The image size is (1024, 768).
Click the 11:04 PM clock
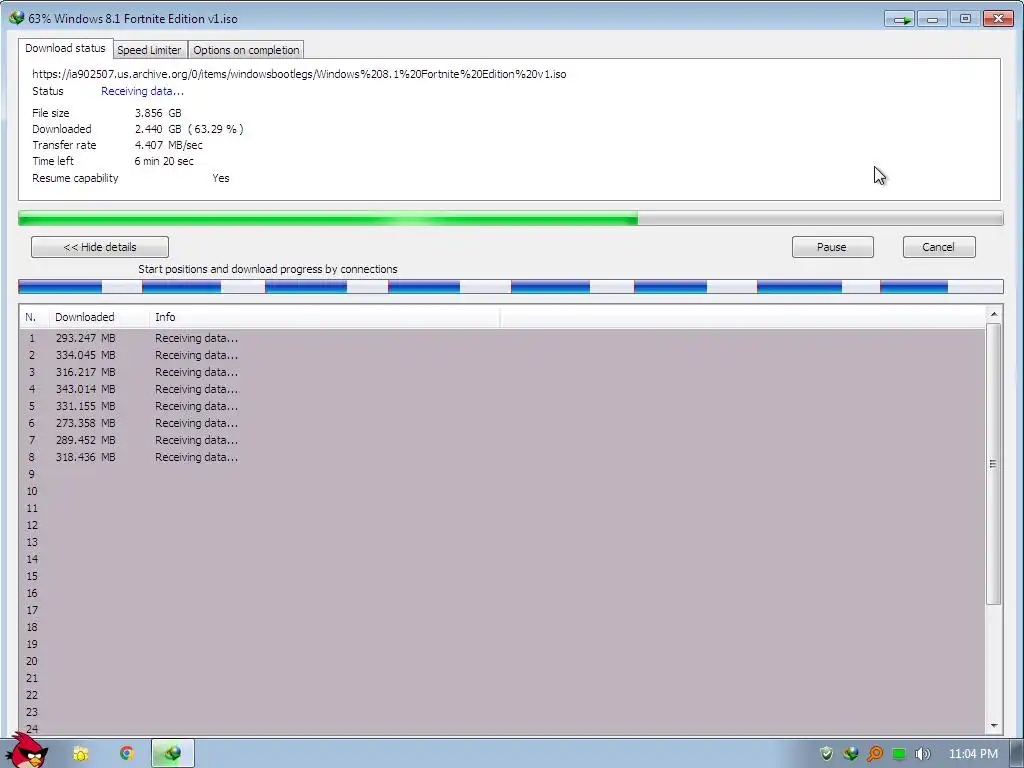(x=973, y=754)
